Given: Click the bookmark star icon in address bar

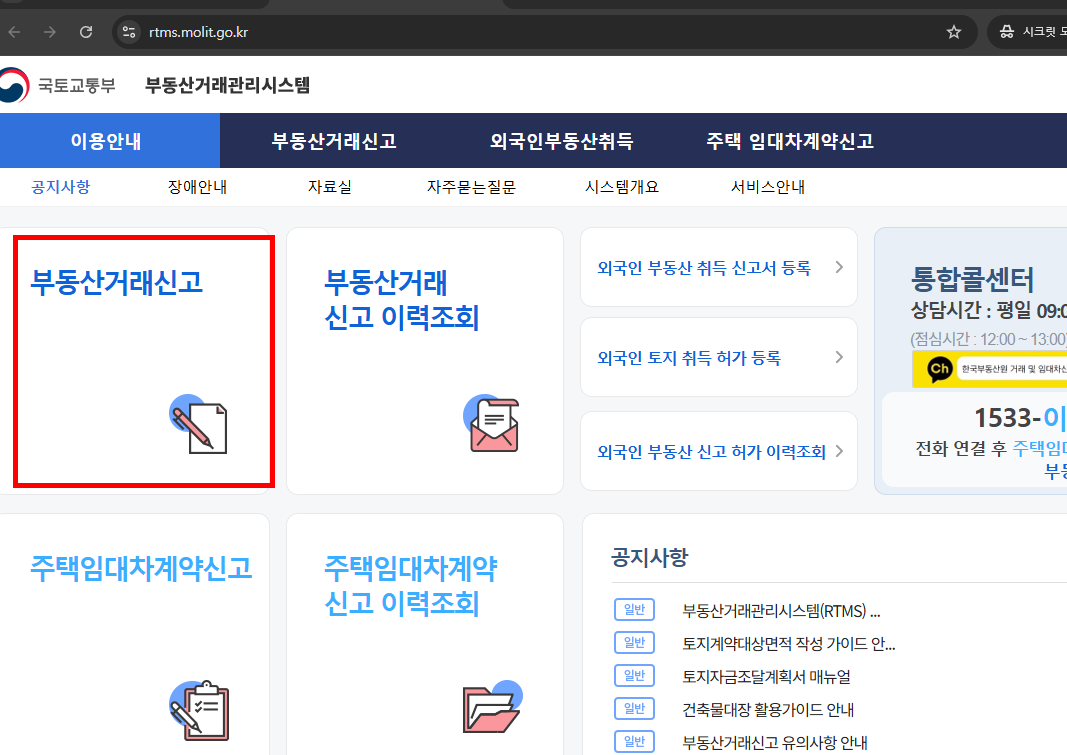Looking at the screenshot, I should pos(952,31).
